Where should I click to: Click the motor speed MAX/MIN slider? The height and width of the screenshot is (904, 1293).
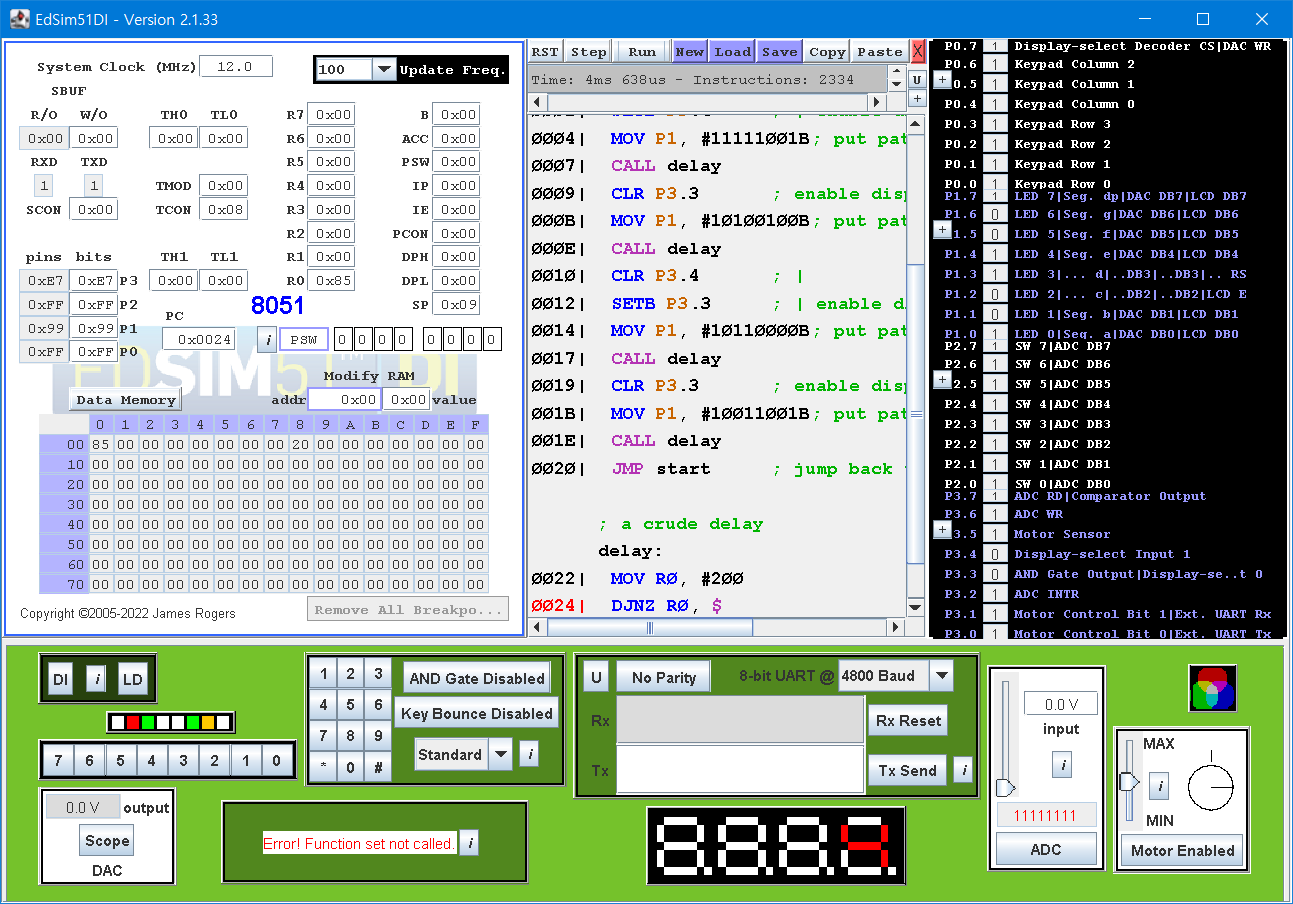click(x=1129, y=781)
